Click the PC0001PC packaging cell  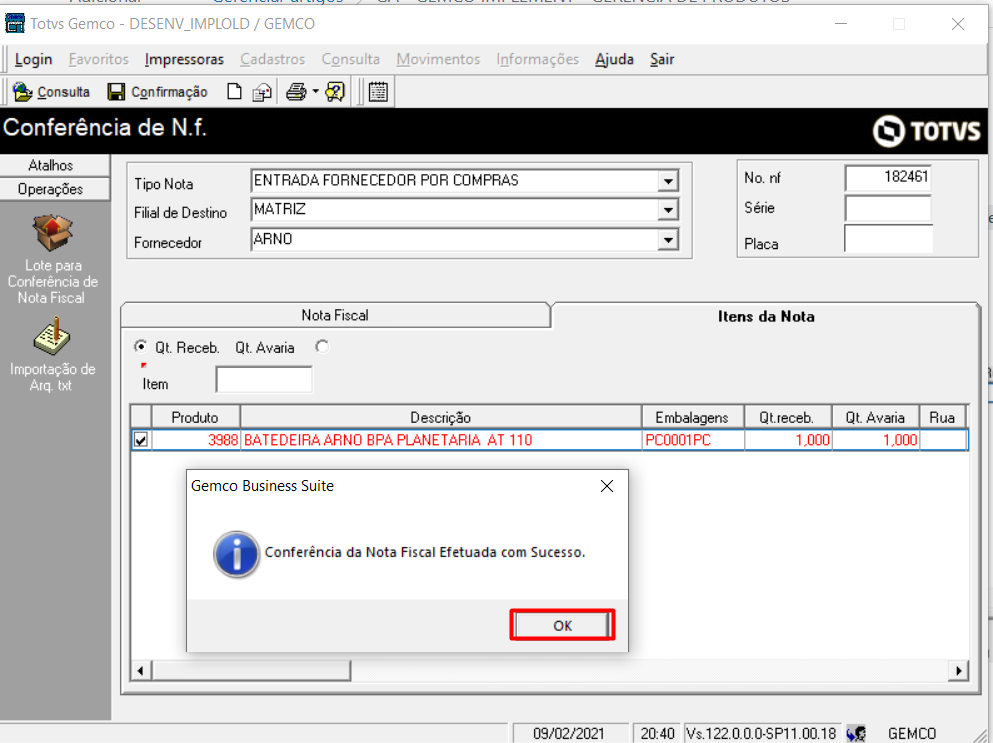(x=693, y=440)
